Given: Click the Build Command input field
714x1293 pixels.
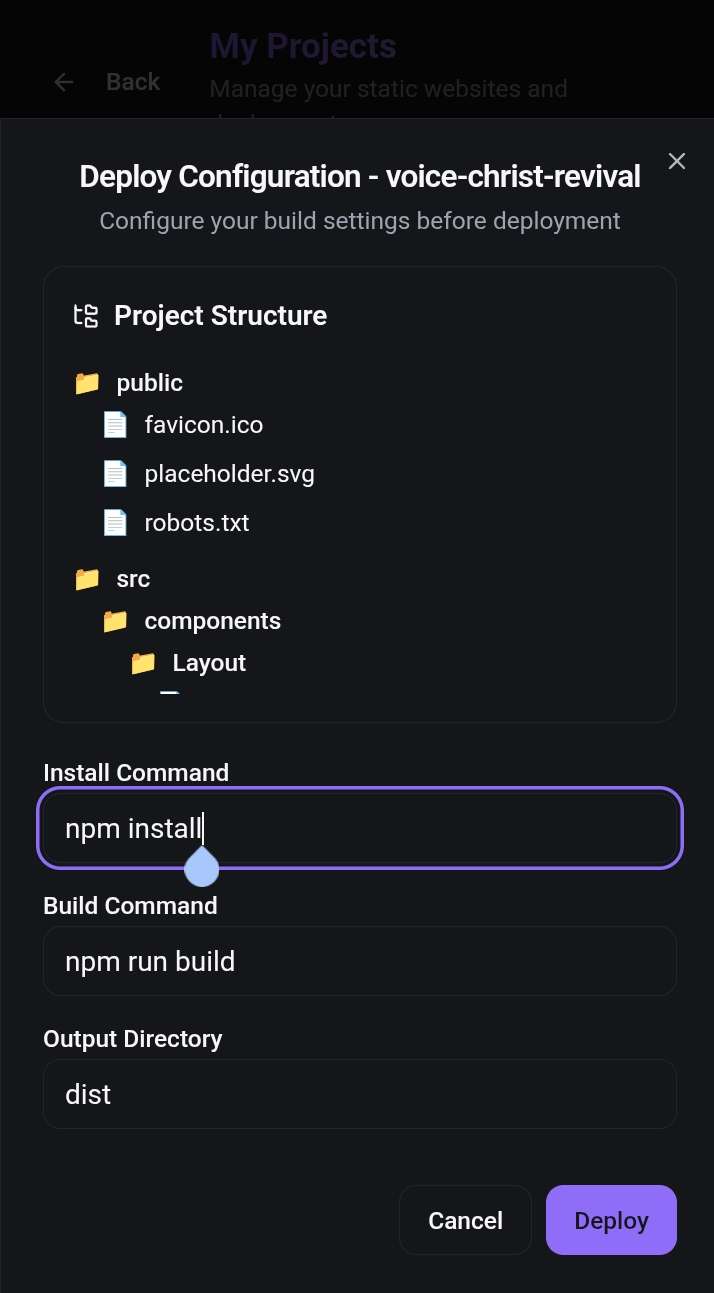Looking at the screenshot, I should pyautogui.click(x=360, y=961).
